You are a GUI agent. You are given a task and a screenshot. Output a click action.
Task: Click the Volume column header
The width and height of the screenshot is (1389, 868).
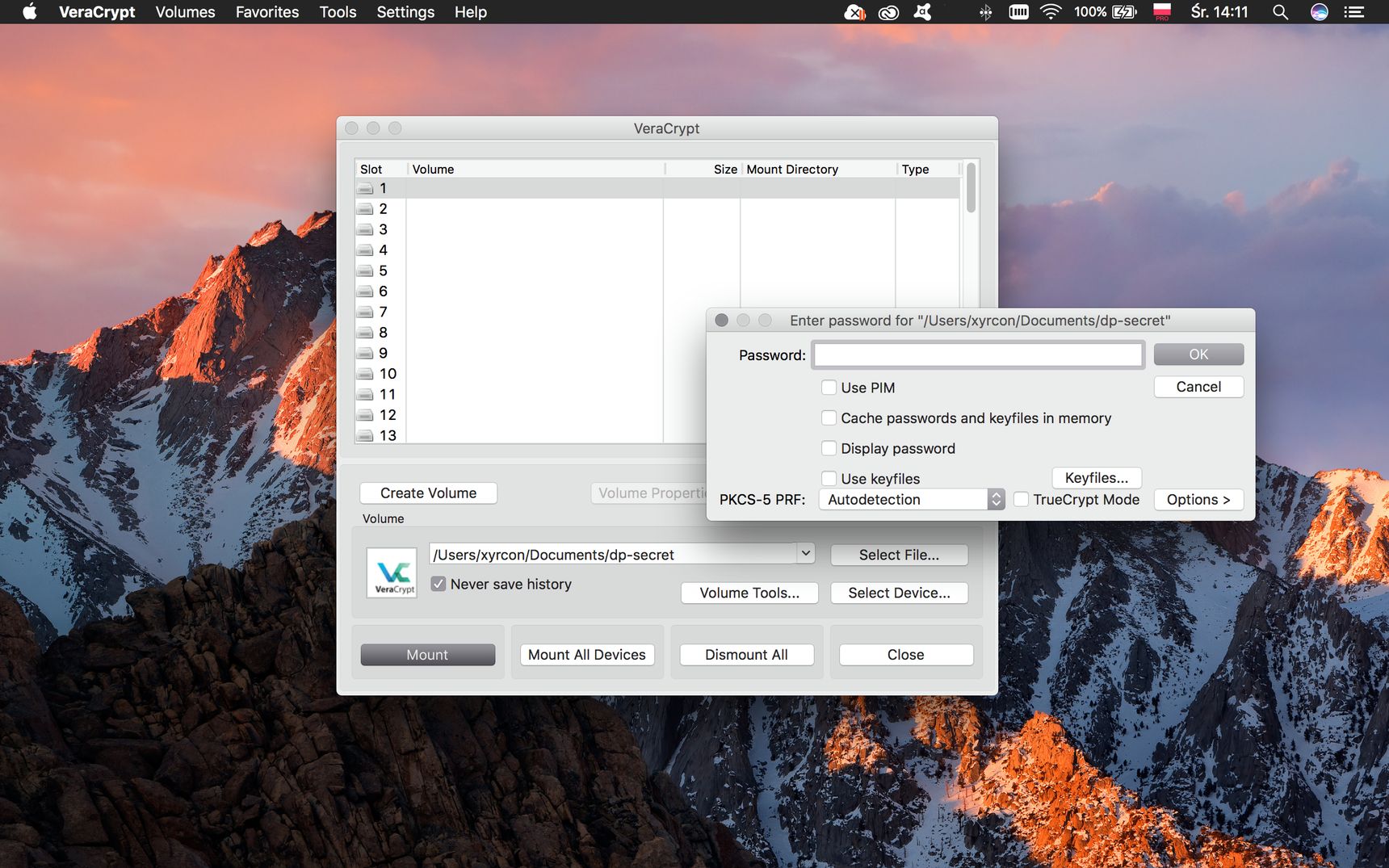tap(535, 169)
